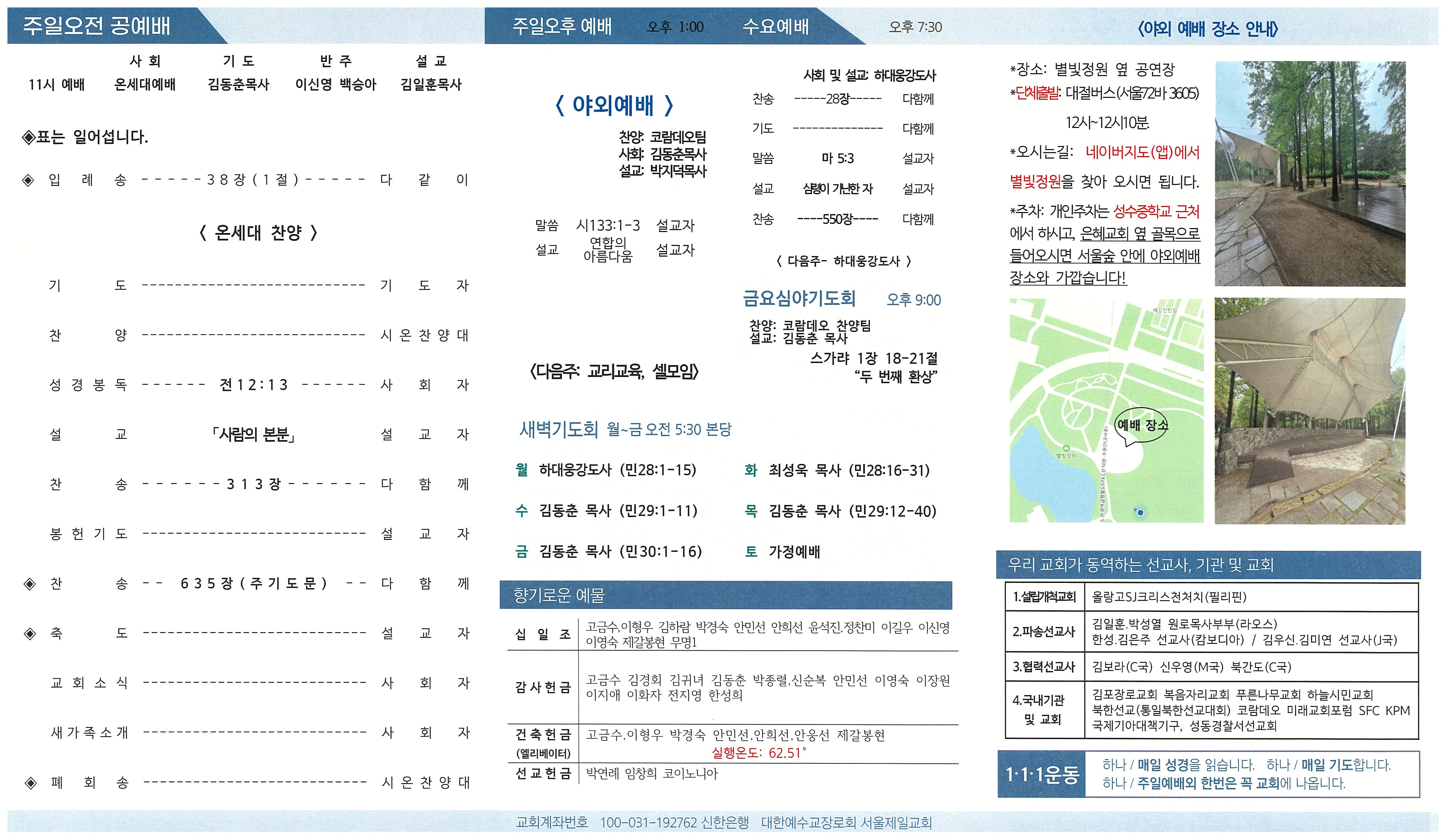
Task: Click the 교회소식 row label
Action: tap(89, 683)
